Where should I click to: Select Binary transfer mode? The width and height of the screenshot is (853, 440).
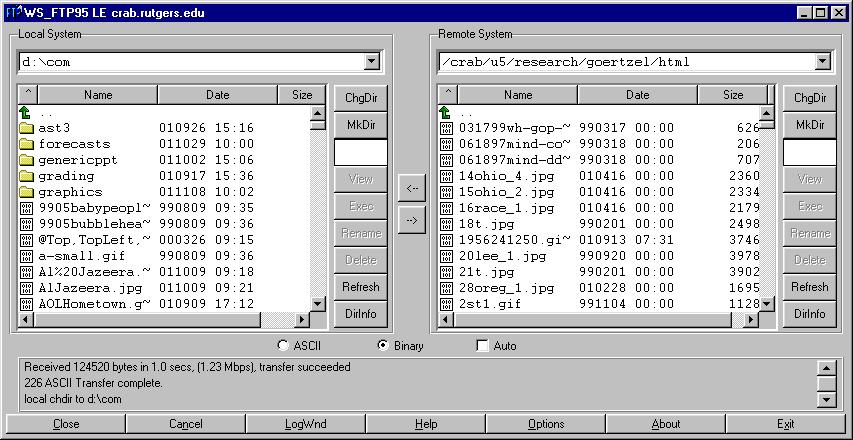[x=383, y=346]
